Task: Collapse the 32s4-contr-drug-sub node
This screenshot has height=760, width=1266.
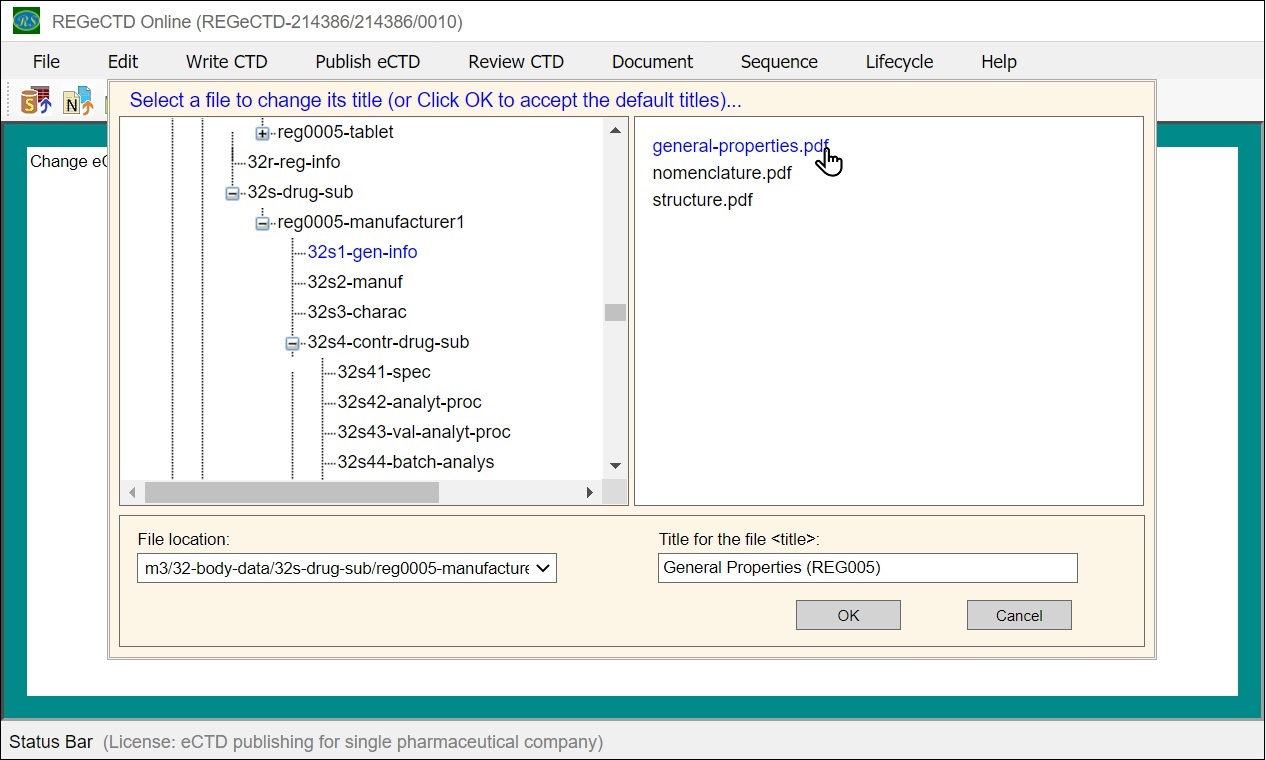Action: (x=292, y=343)
